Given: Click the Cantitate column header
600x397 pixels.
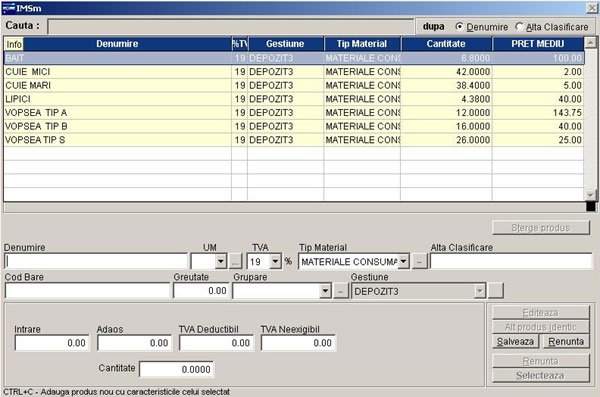Looking at the screenshot, I should (446, 44).
